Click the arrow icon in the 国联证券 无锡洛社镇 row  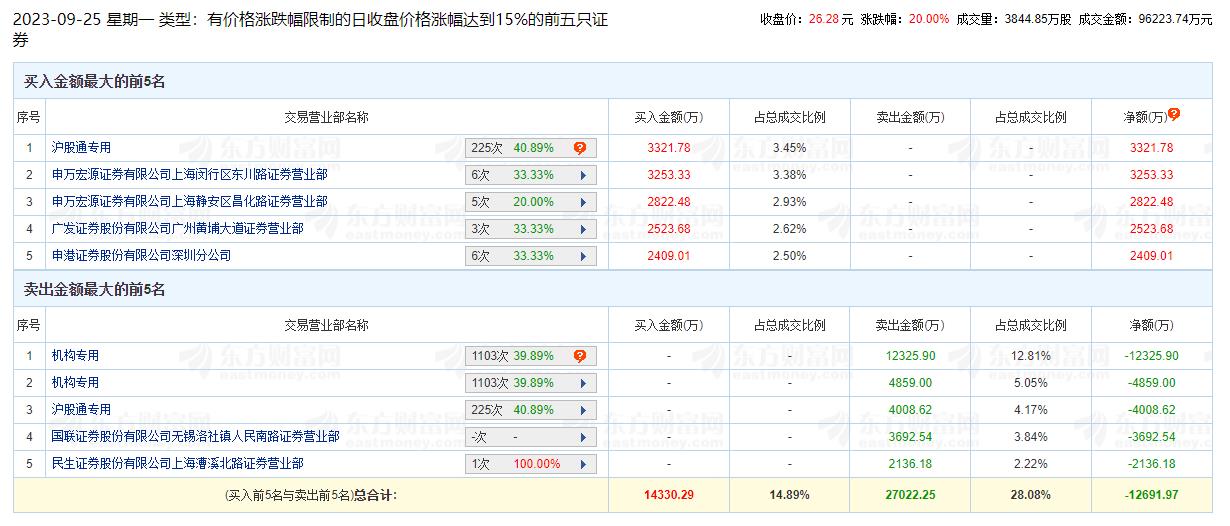pyautogui.click(x=583, y=437)
